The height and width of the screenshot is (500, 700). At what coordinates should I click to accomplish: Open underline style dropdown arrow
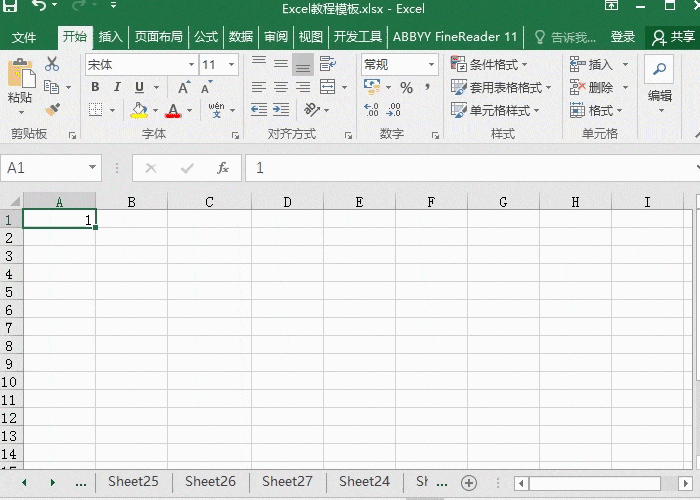156,88
